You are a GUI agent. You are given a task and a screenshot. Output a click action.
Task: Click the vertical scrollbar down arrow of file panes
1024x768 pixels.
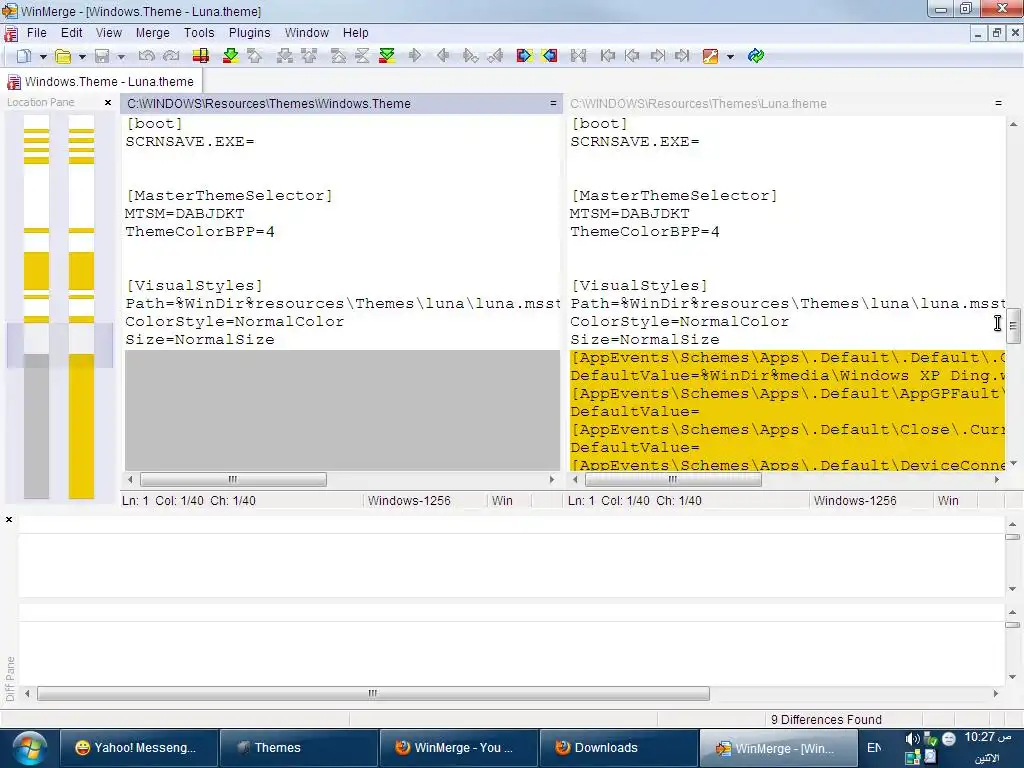(x=1013, y=463)
